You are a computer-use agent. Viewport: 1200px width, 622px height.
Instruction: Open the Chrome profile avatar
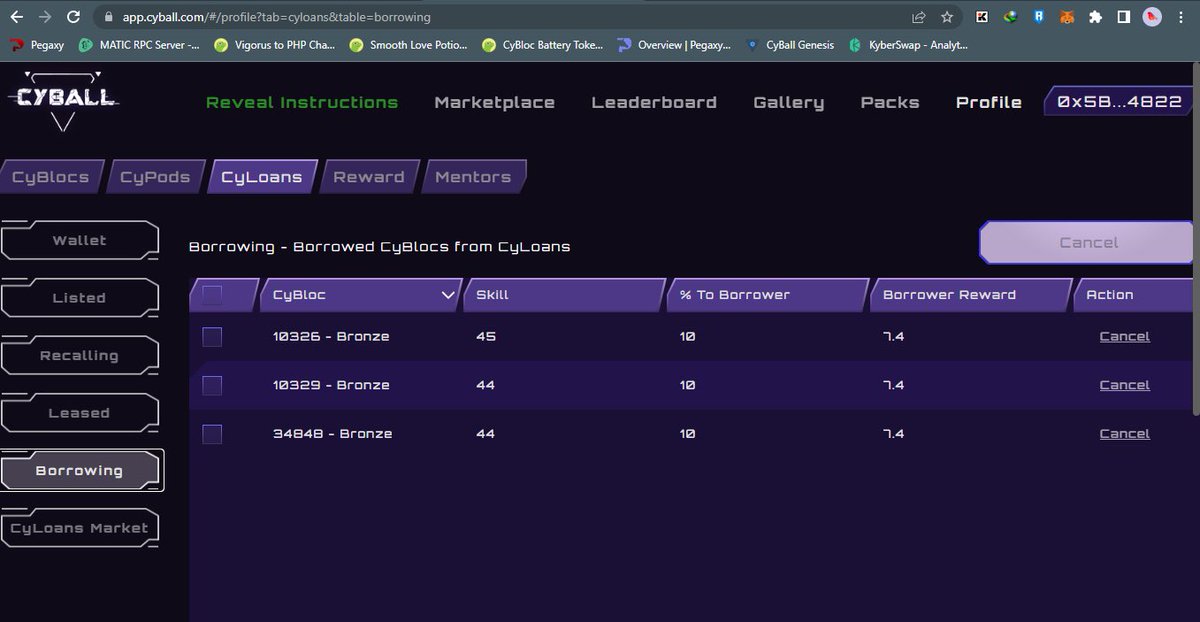pos(1152,17)
